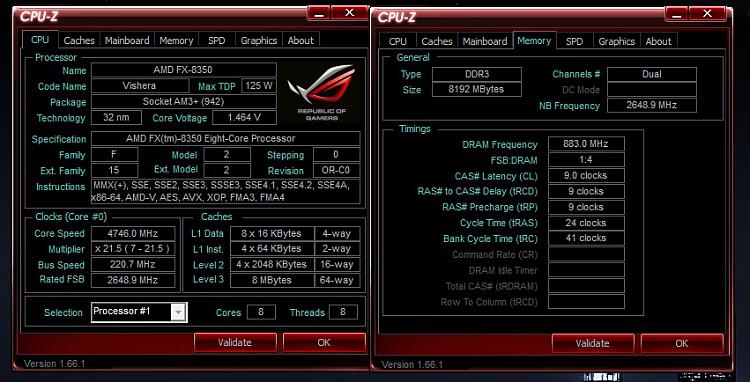Image resolution: width=750 pixels, height=382 pixels.
Task: Click OK in the left CPU-Z window
Action: coord(324,342)
